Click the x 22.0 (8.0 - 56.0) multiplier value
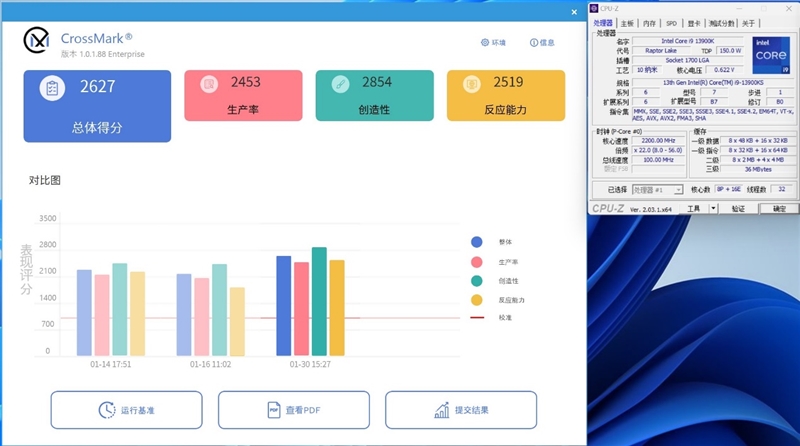This screenshot has height=446, width=800. coord(658,150)
